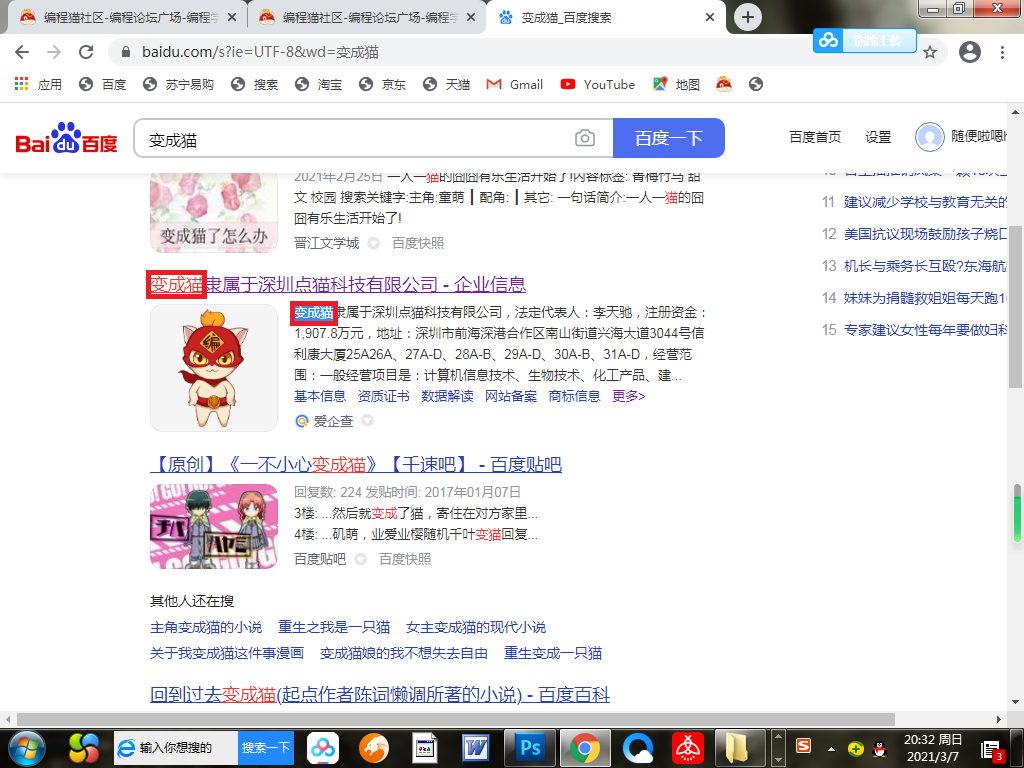Click the browser back arrow
1024x768 pixels.
22,52
